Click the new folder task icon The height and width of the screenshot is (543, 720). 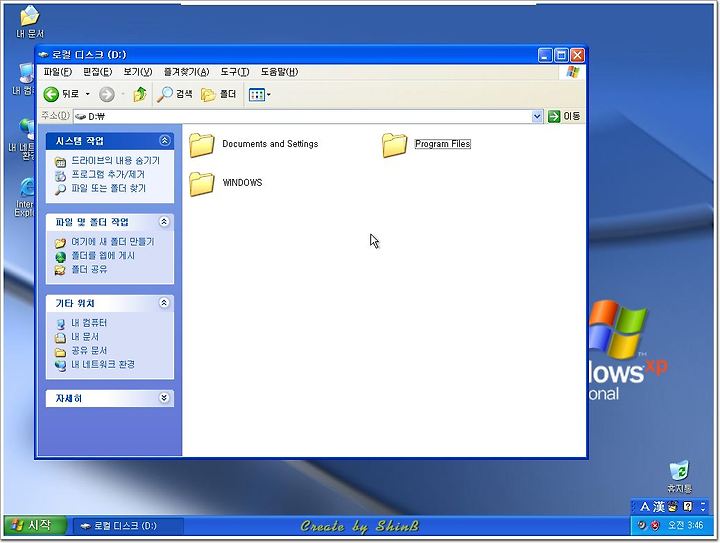pyautogui.click(x=60, y=242)
